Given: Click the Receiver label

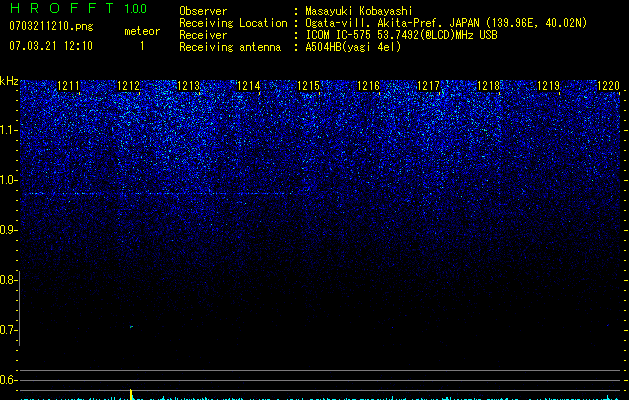Looking at the screenshot, I should (x=203, y=35).
